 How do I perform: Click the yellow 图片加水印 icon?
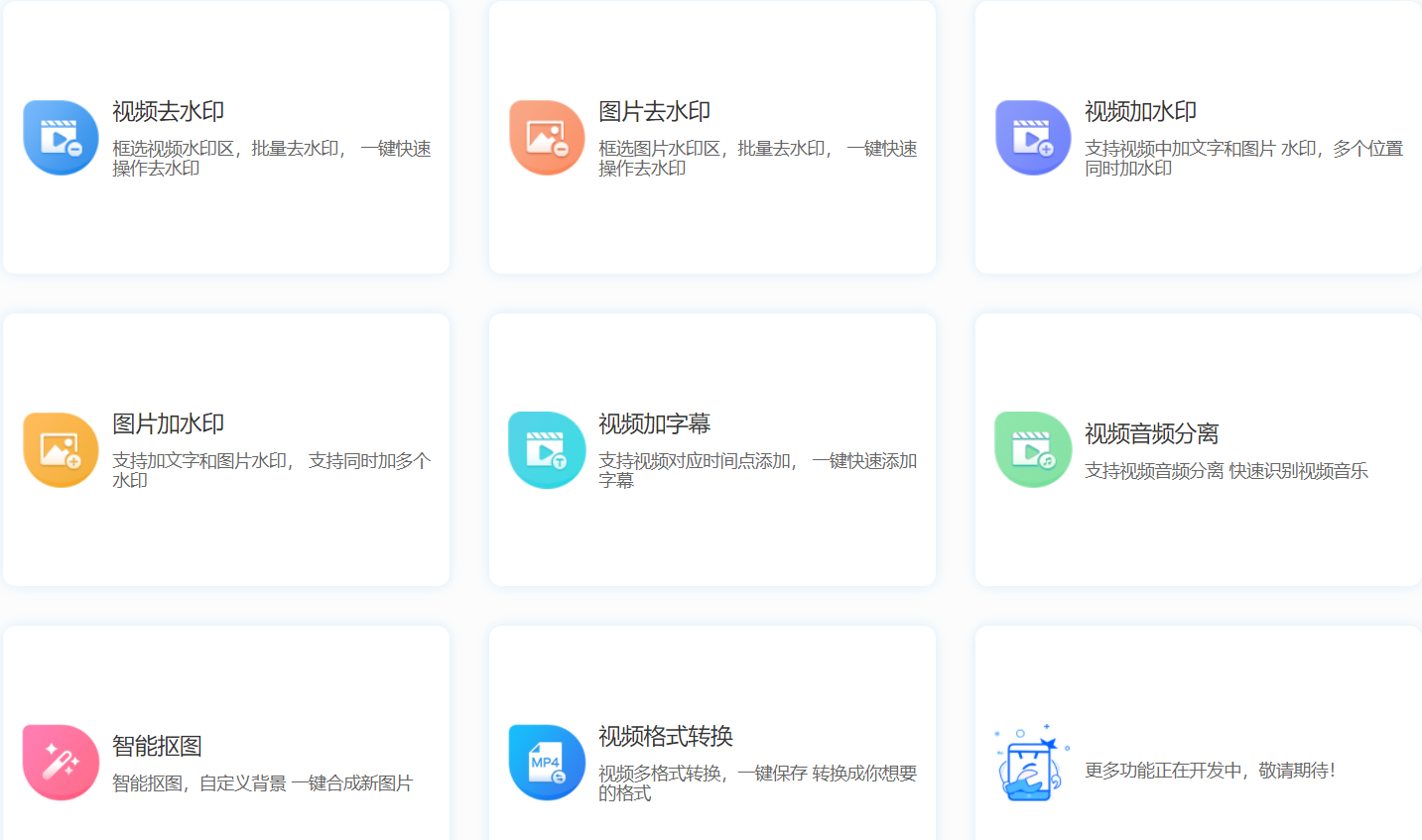[61, 450]
